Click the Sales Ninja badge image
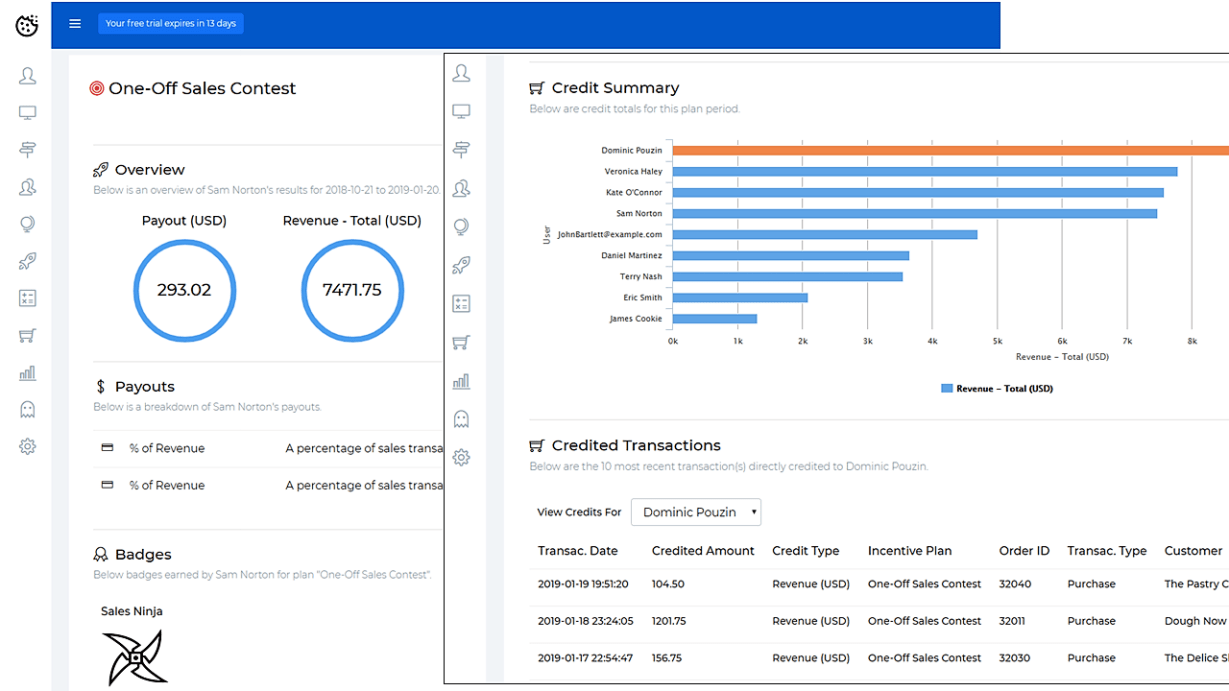Image resolution: width=1229 pixels, height=691 pixels. point(134,657)
